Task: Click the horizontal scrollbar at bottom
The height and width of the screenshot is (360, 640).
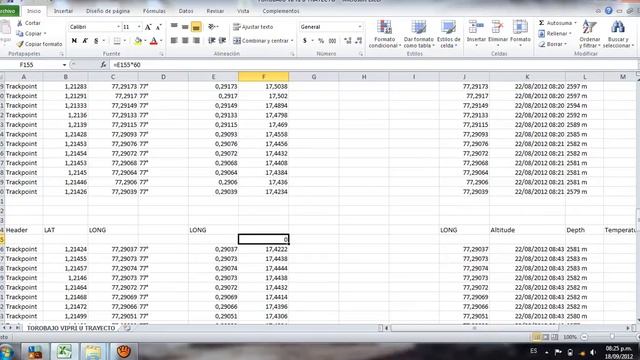Action: click(x=474, y=328)
